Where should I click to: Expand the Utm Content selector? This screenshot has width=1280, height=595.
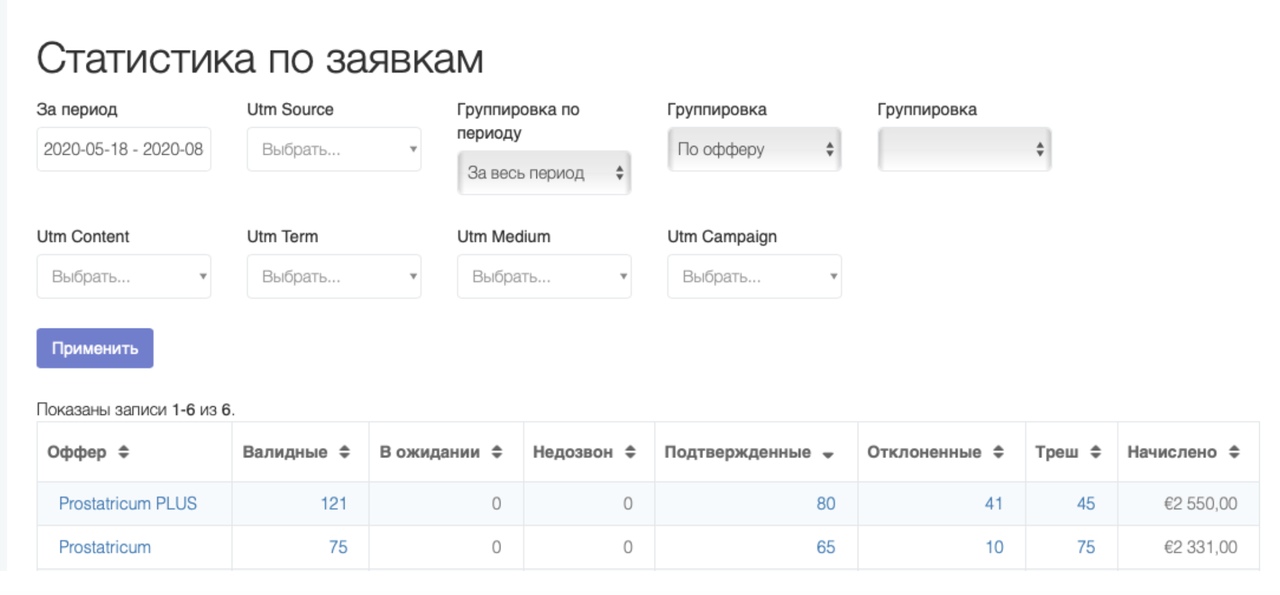[124, 276]
